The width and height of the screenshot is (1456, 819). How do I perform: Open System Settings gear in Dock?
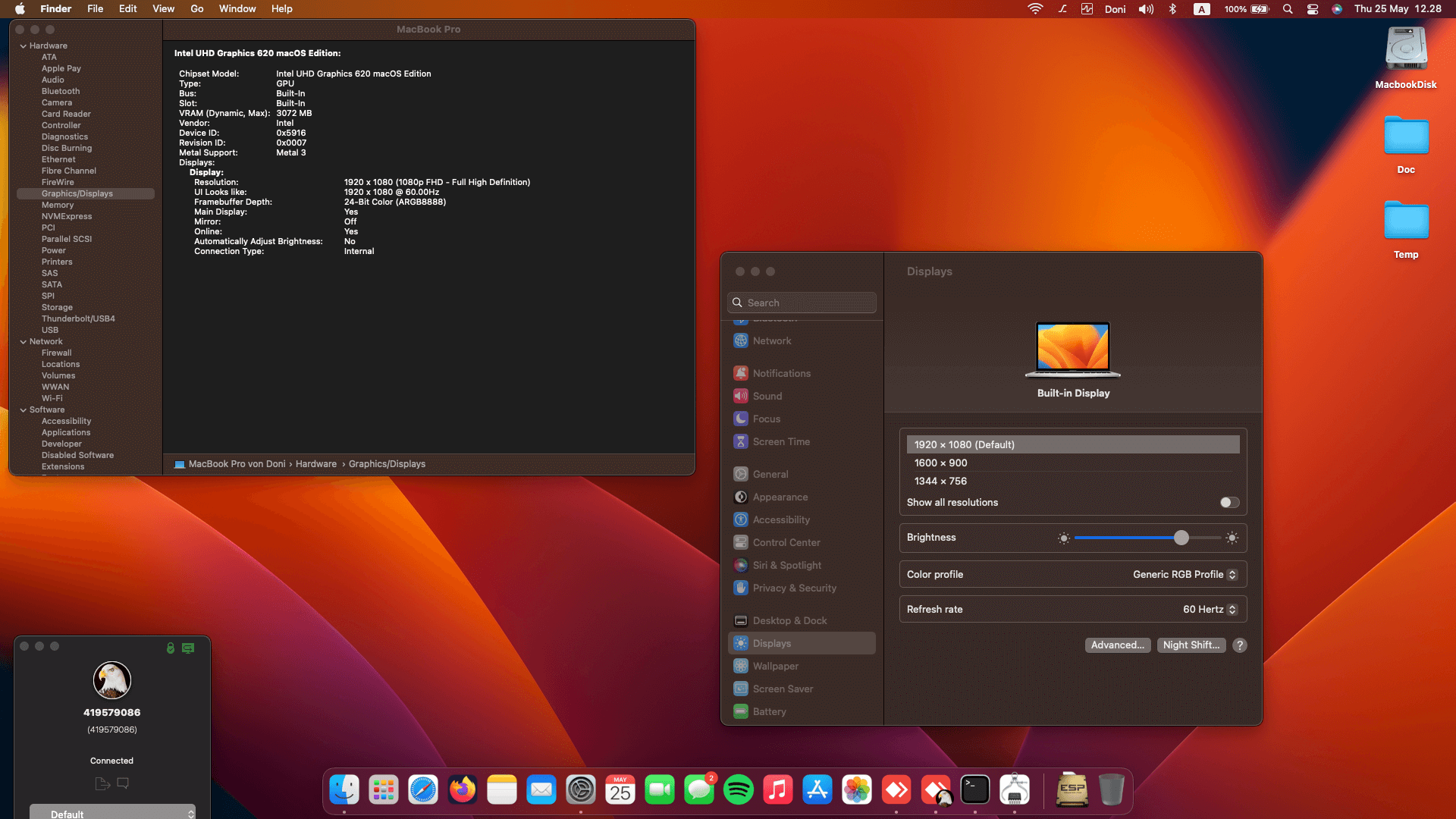(581, 790)
